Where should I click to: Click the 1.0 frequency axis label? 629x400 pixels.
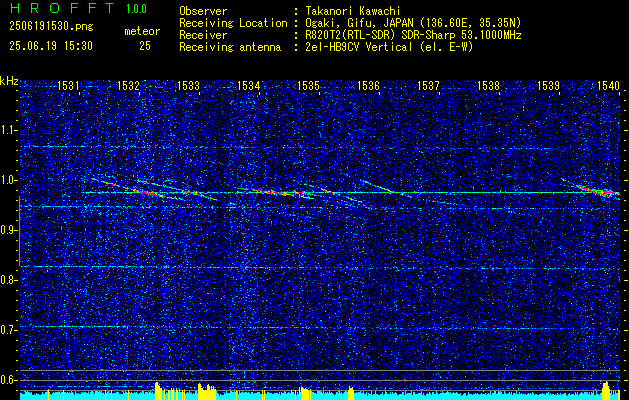coord(9,180)
